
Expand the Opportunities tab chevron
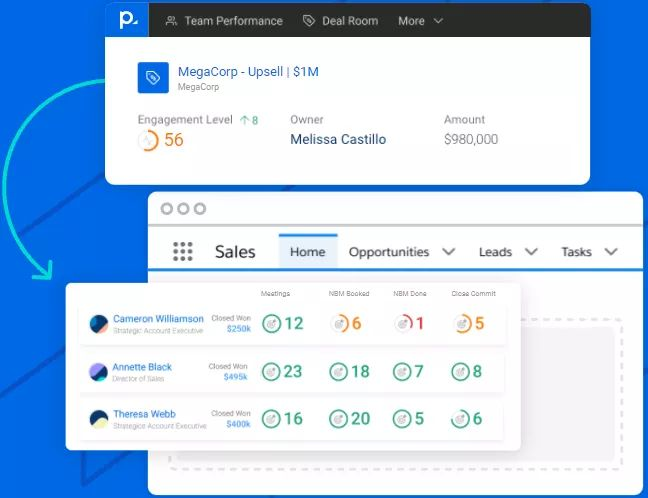449,252
